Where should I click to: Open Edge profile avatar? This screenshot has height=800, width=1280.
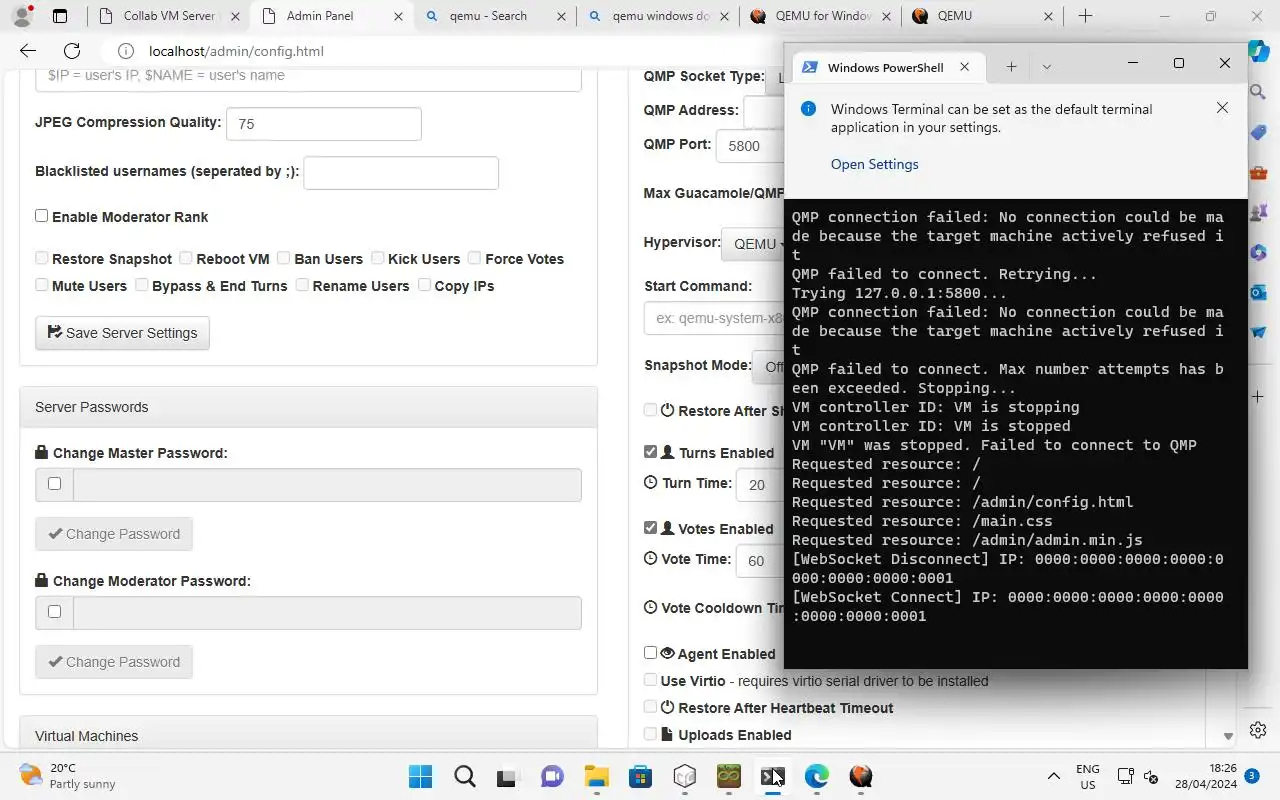pyautogui.click(x=22, y=16)
